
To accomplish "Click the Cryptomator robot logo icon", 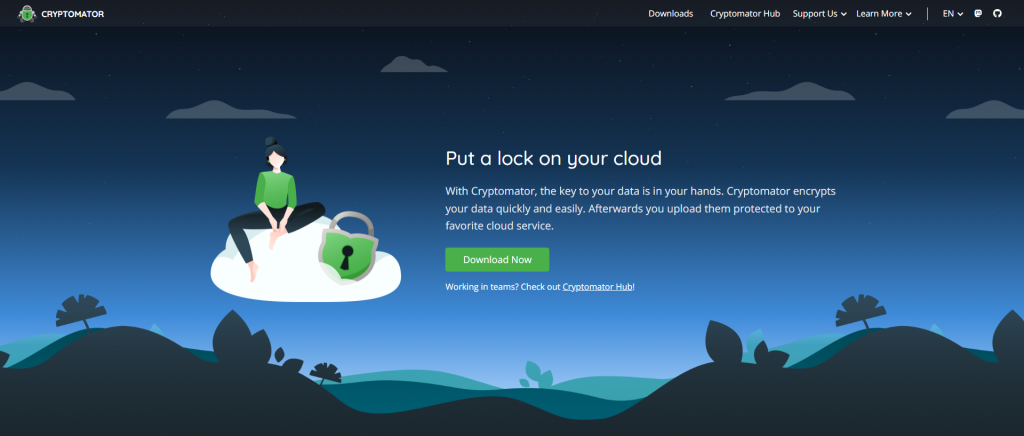I will pos(27,13).
